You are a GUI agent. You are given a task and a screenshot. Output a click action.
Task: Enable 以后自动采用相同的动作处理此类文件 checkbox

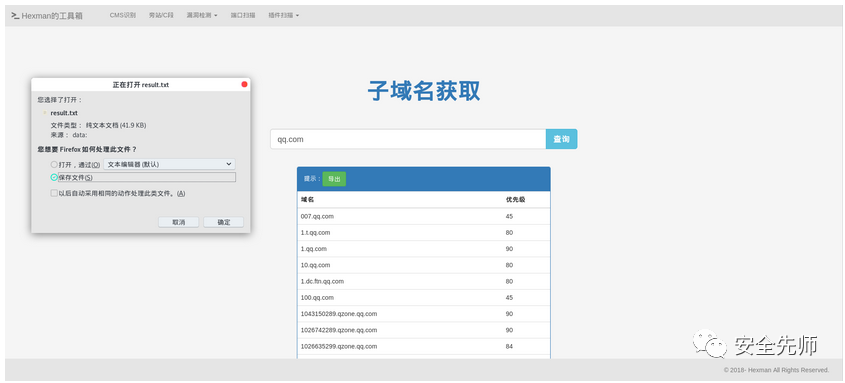tap(54, 193)
